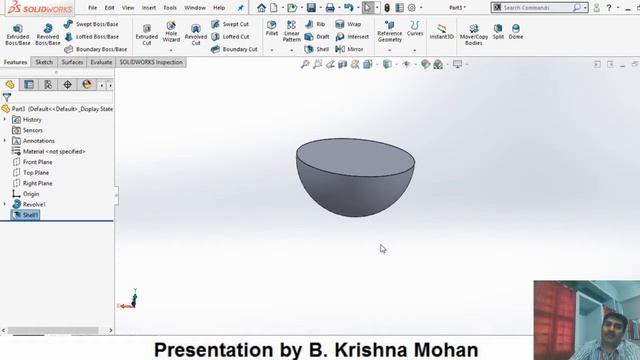640x360 pixels.
Task: Open the Window menu
Action: click(x=195, y=8)
